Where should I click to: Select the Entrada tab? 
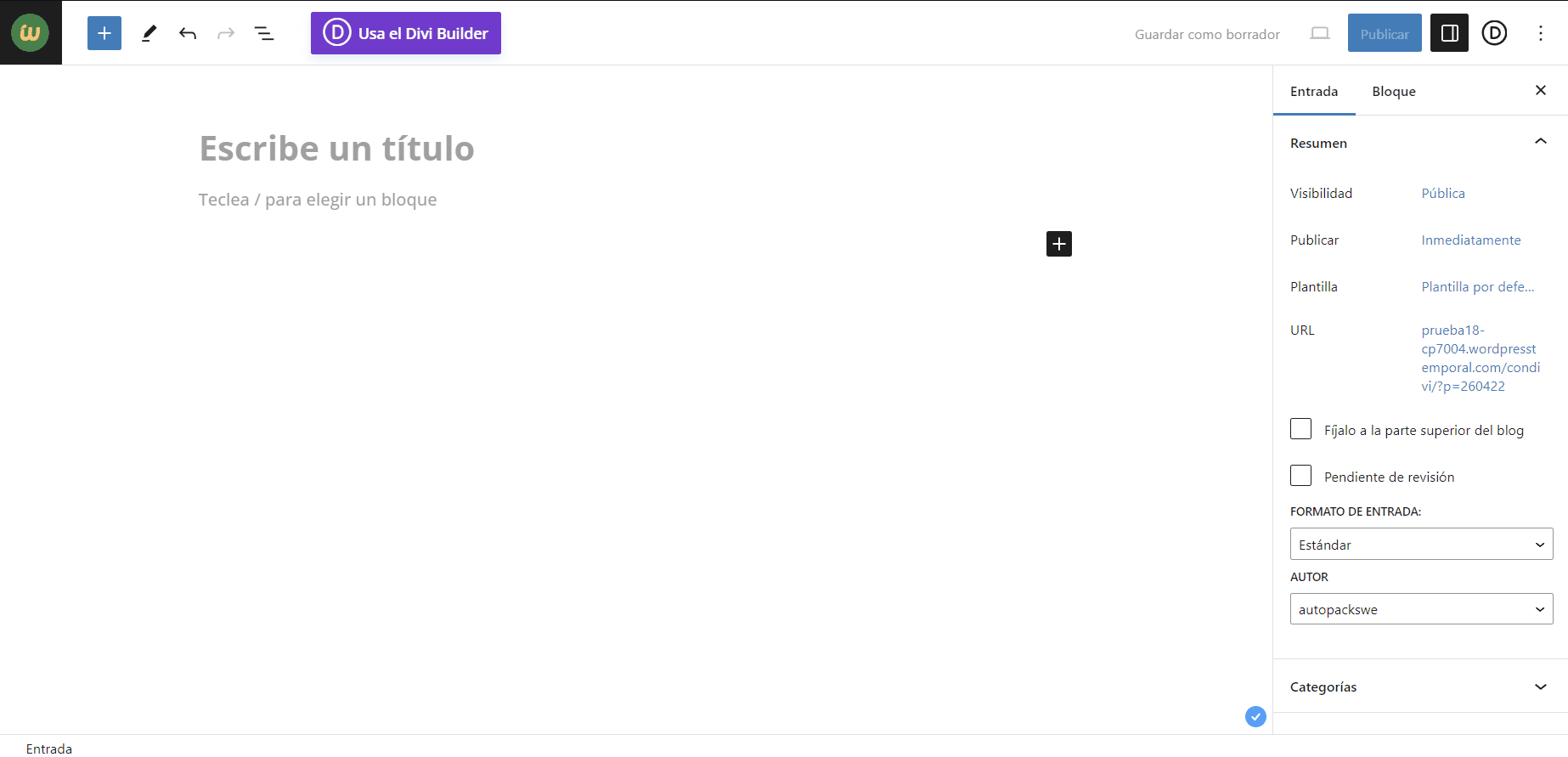point(1313,91)
